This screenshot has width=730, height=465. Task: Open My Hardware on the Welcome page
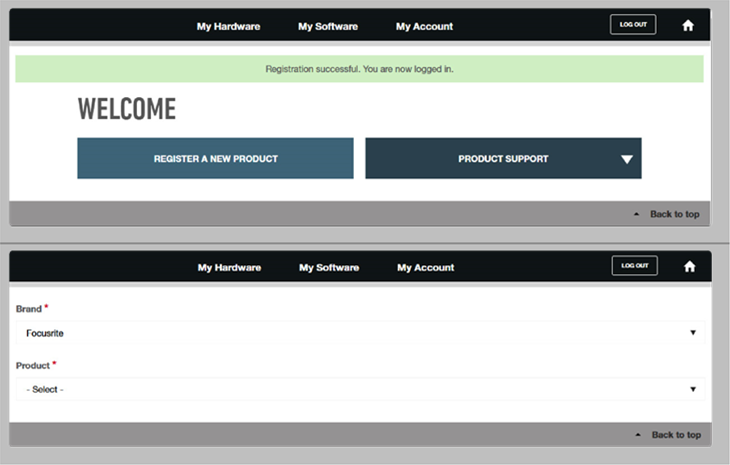[x=228, y=26]
